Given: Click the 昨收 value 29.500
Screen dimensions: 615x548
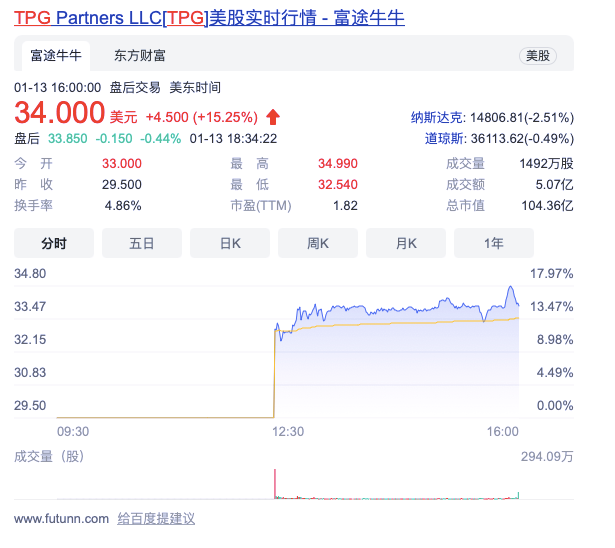Looking at the screenshot, I should [122, 184].
